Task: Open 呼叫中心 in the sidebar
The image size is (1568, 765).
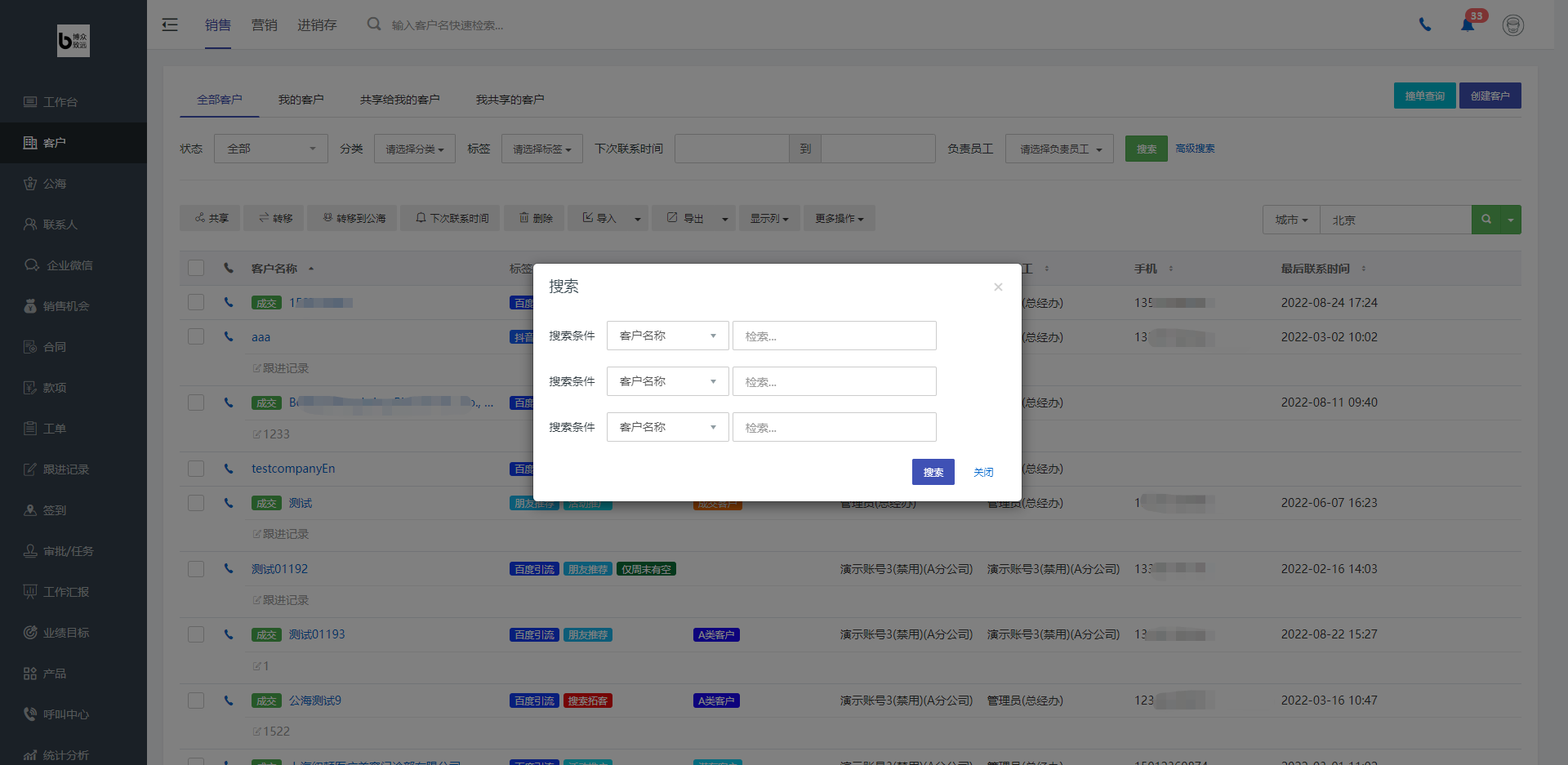Action: pyautogui.click(x=73, y=714)
